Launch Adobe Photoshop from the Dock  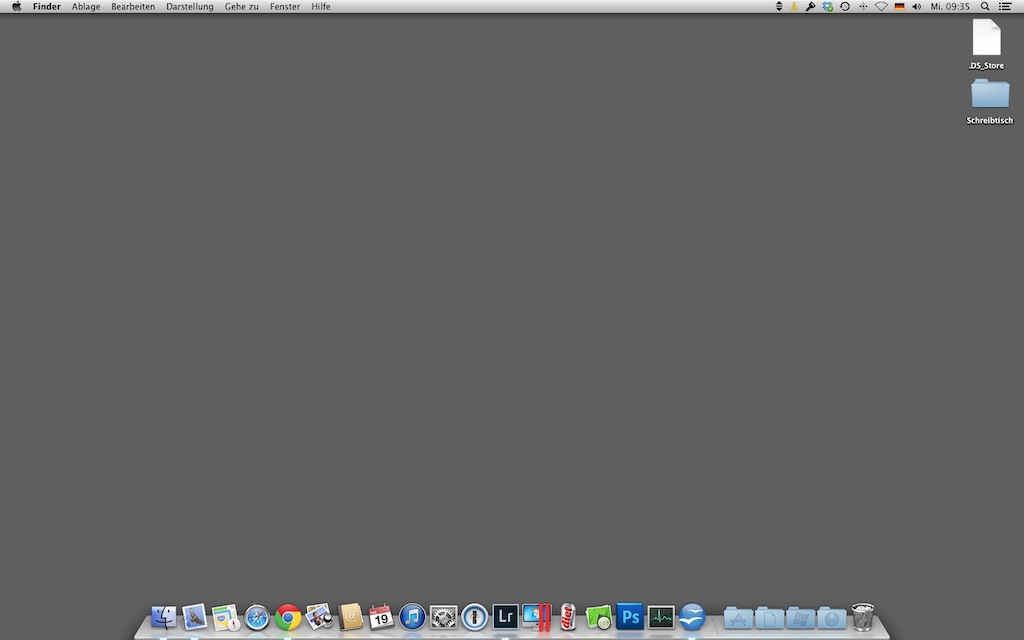[x=630, y=617]
